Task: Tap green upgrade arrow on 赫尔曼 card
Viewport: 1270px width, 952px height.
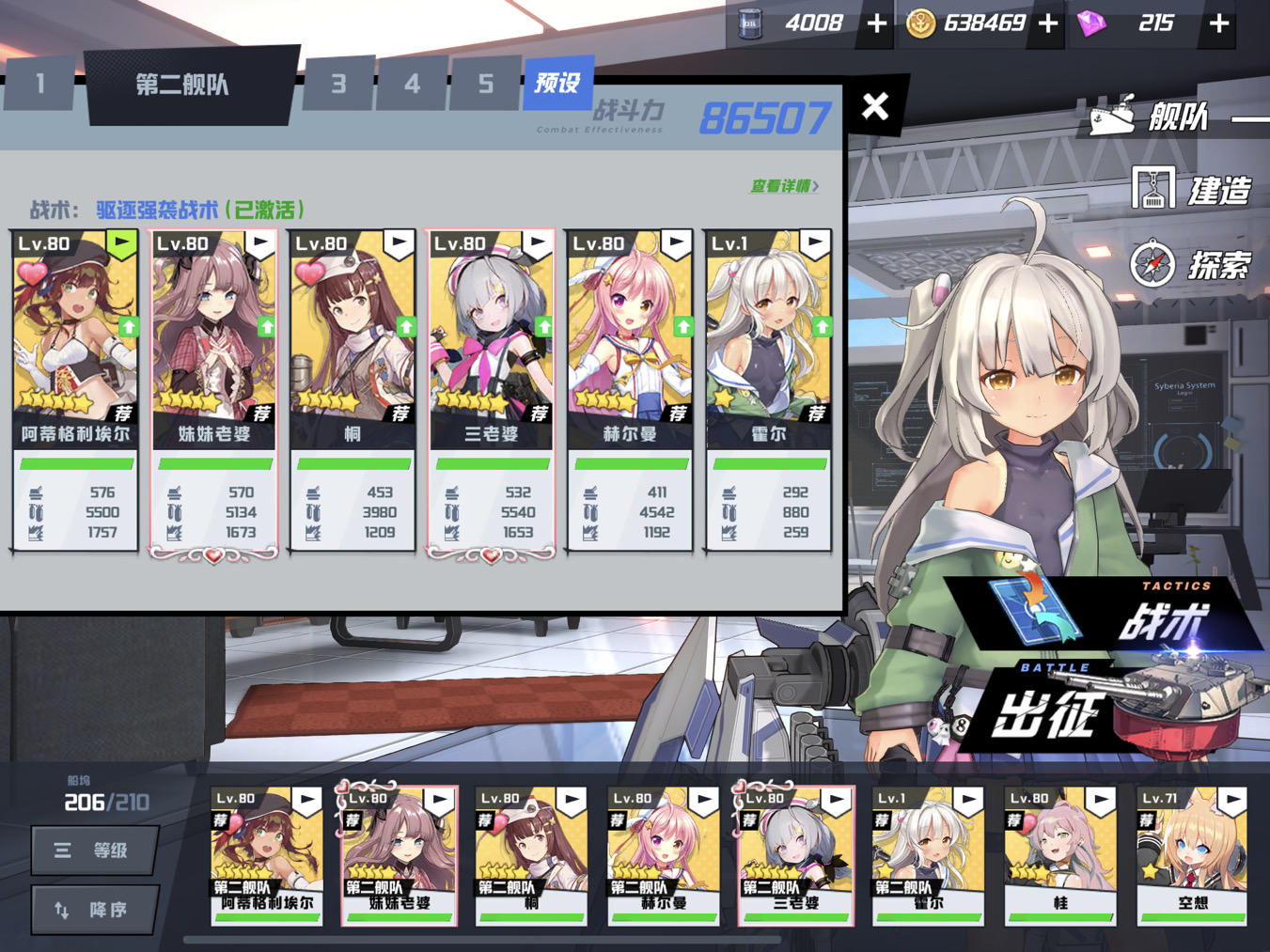Action: [683, 326]
